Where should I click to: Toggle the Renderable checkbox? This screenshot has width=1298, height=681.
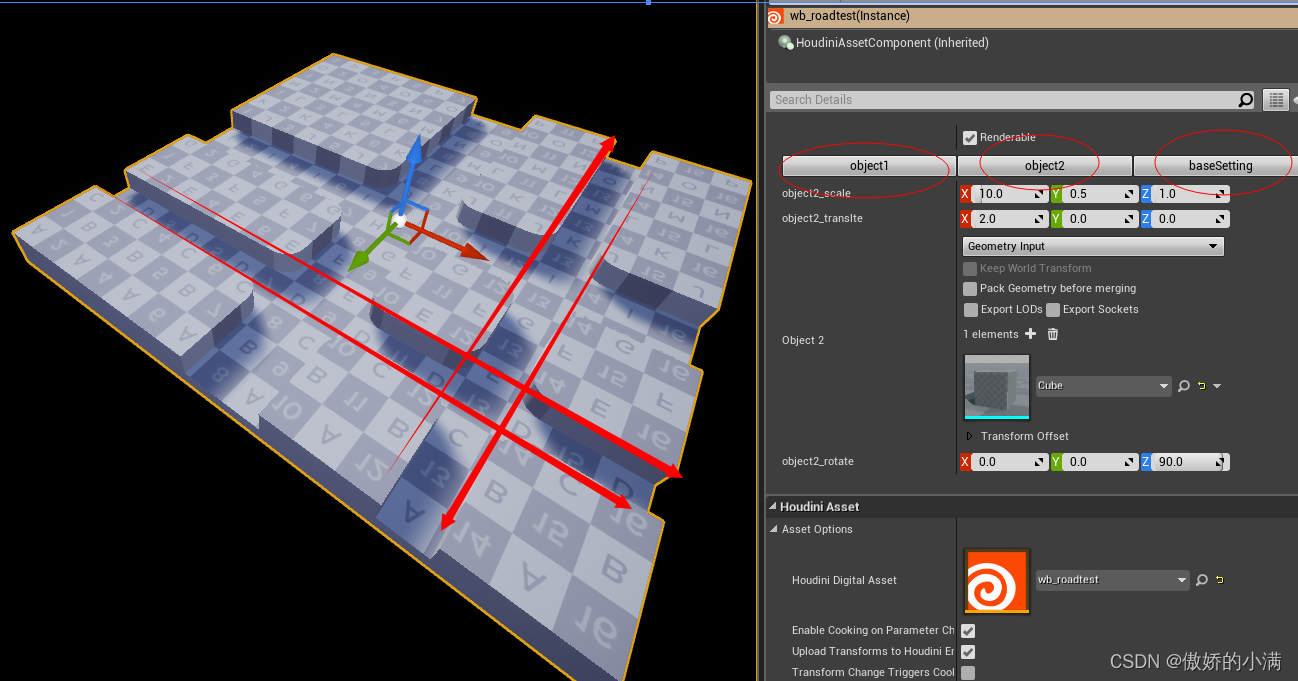(x=968, y=138)
